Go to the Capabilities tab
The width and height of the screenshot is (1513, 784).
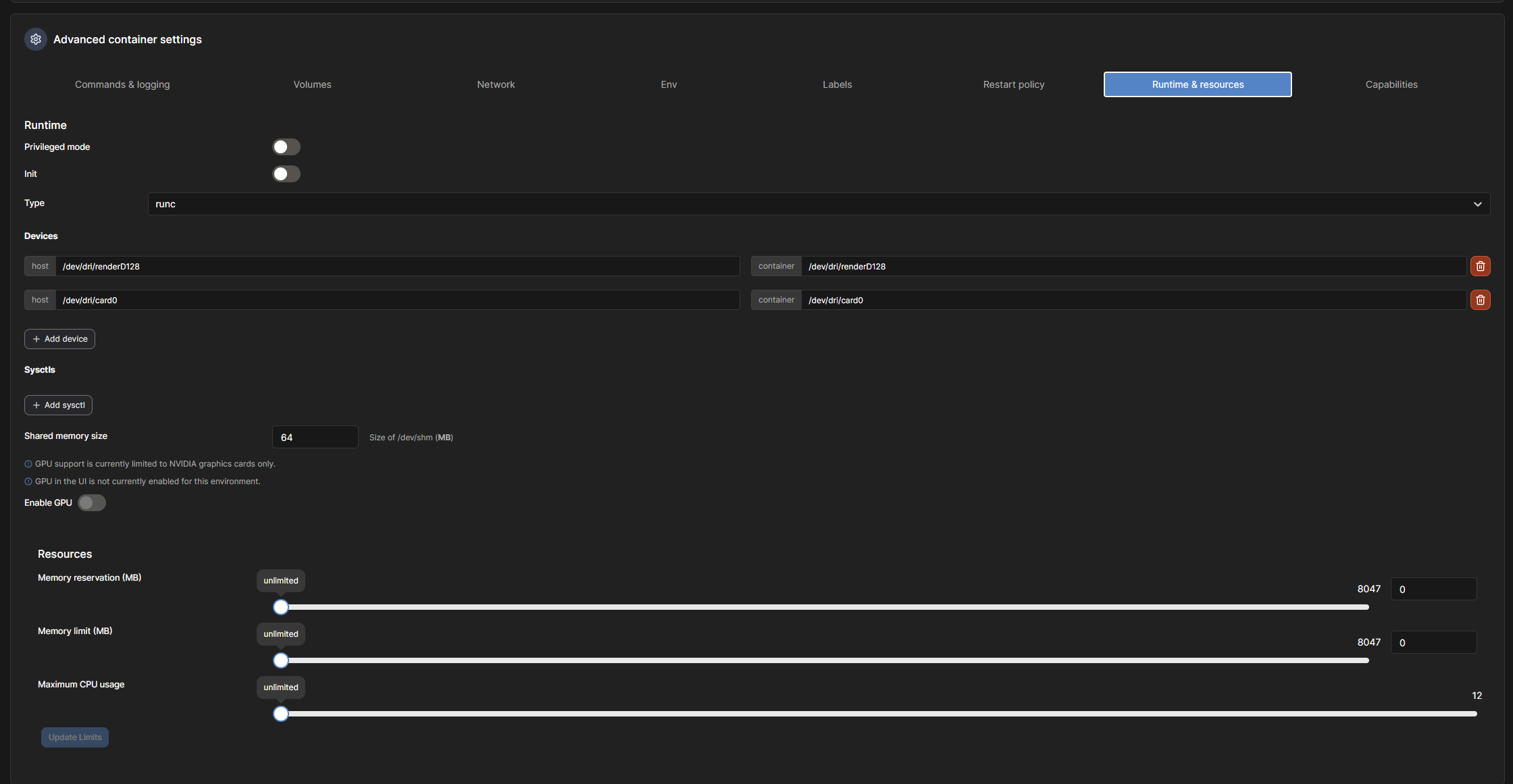1391,84
